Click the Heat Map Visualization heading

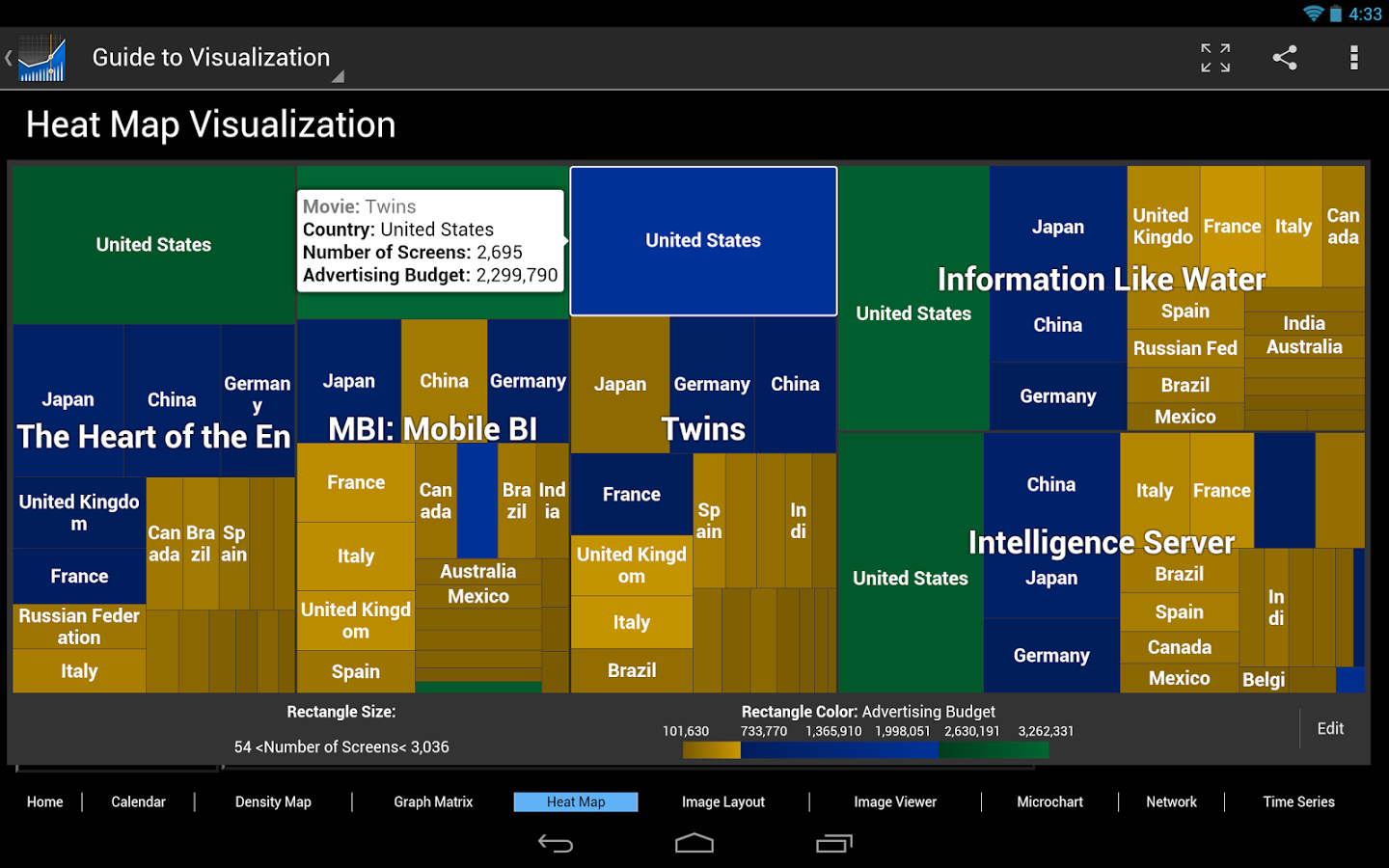coord(211,124)
